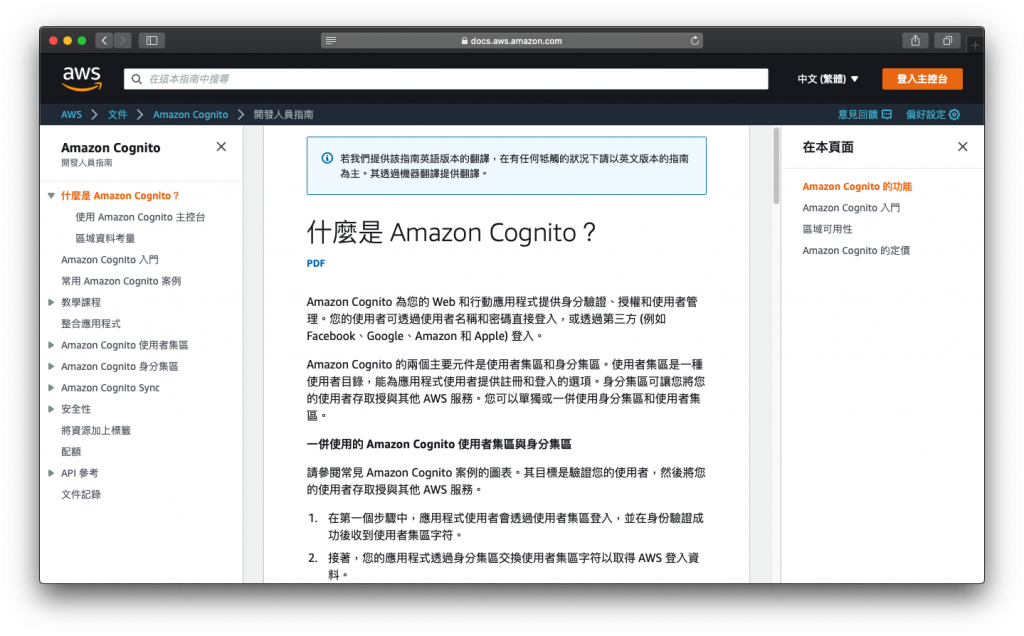Add a new tab with plus button
Screen dimensions: 1024x636
[975, 45]
